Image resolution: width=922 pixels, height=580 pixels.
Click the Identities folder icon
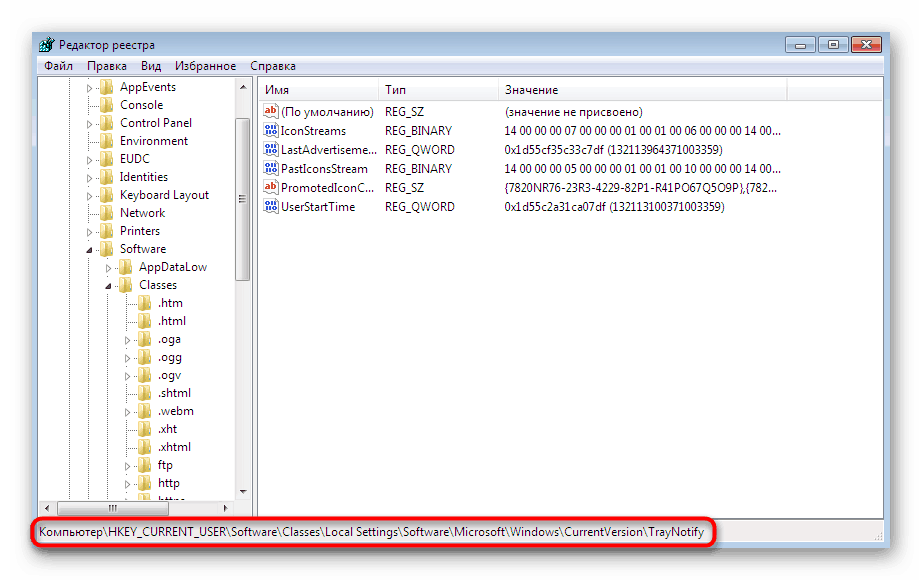click(x=106, y=177)
